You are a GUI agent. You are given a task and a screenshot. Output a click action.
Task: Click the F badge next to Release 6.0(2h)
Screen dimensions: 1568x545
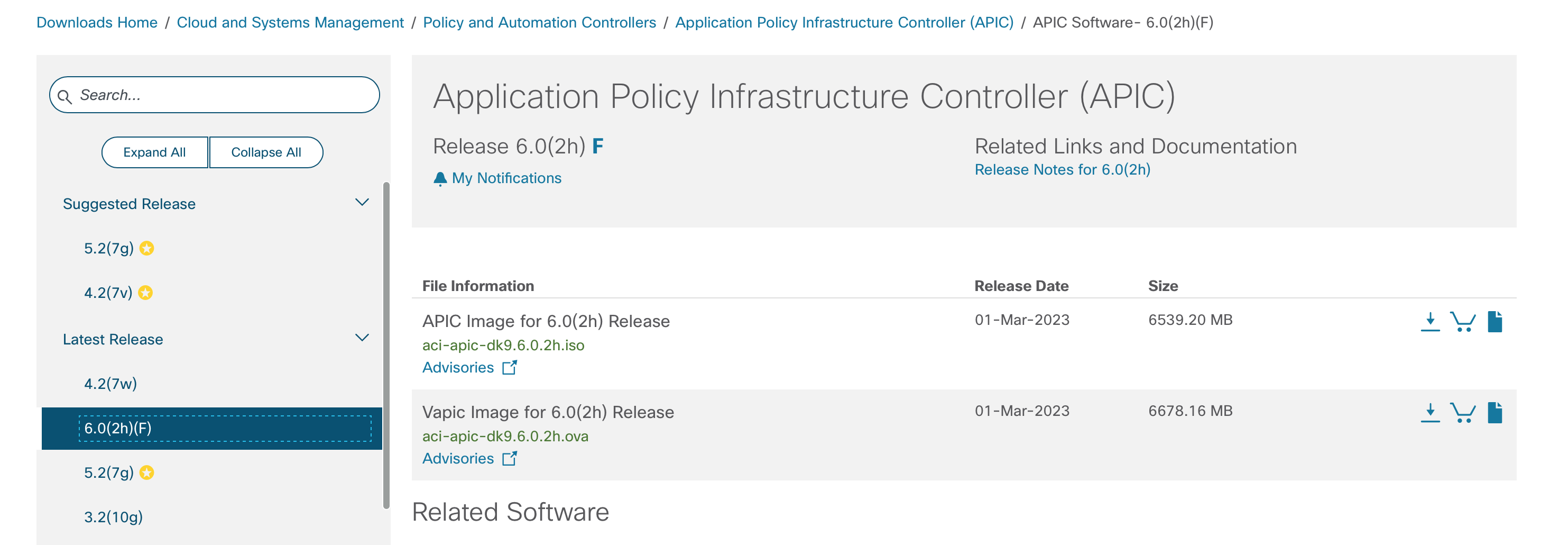[598, 146]
